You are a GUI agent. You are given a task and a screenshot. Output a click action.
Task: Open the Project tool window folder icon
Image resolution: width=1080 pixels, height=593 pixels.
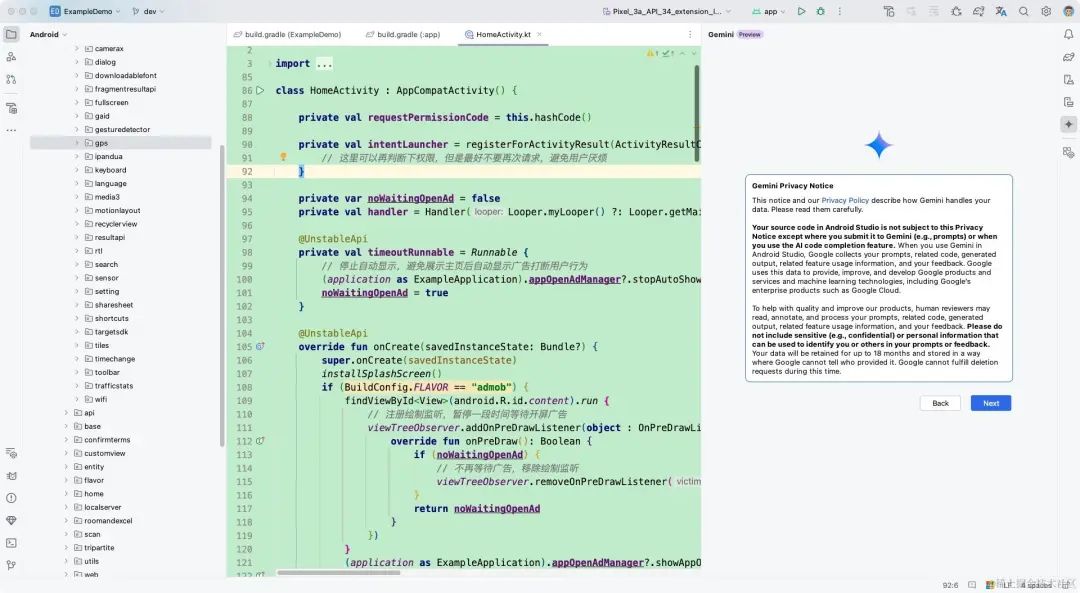click(11, 34)
